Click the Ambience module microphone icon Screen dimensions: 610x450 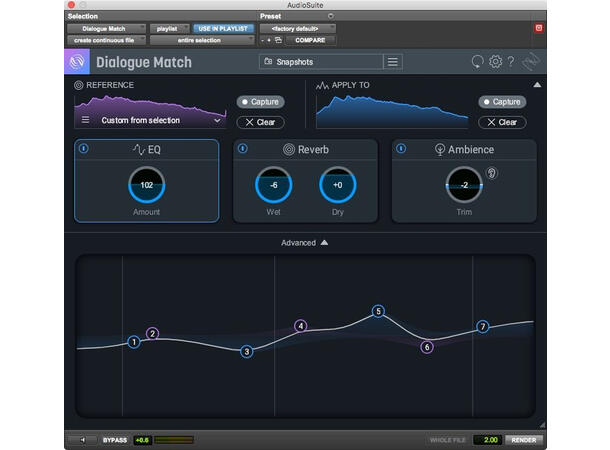pos(440,149)
